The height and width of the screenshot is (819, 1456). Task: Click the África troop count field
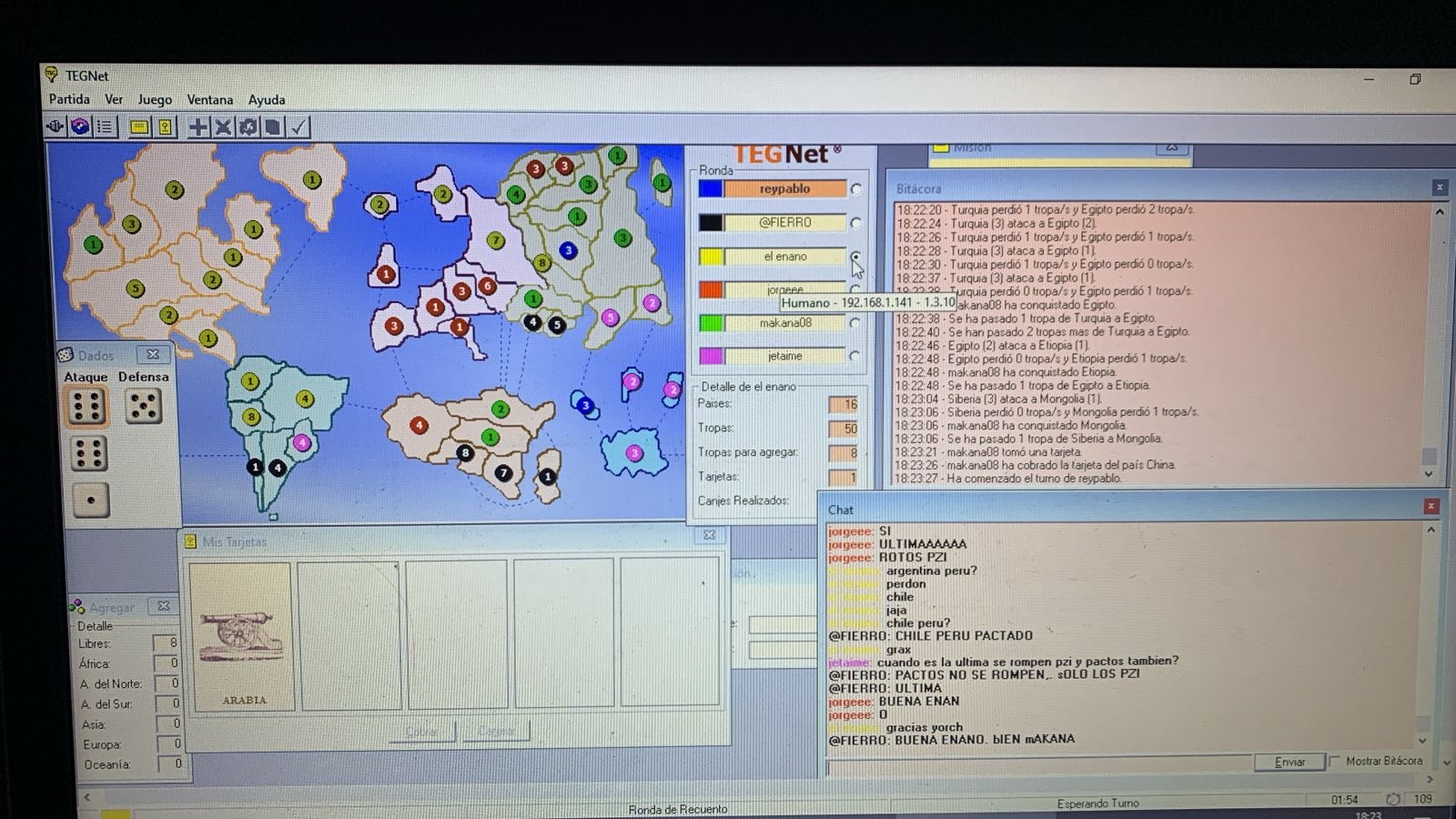point(167,663)
